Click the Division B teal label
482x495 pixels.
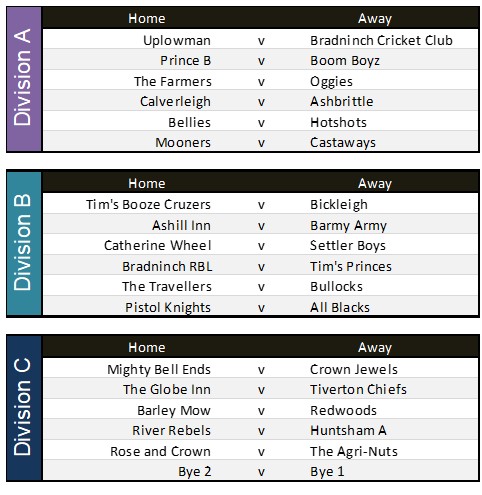pyautogui.click(x=24, y=243)
